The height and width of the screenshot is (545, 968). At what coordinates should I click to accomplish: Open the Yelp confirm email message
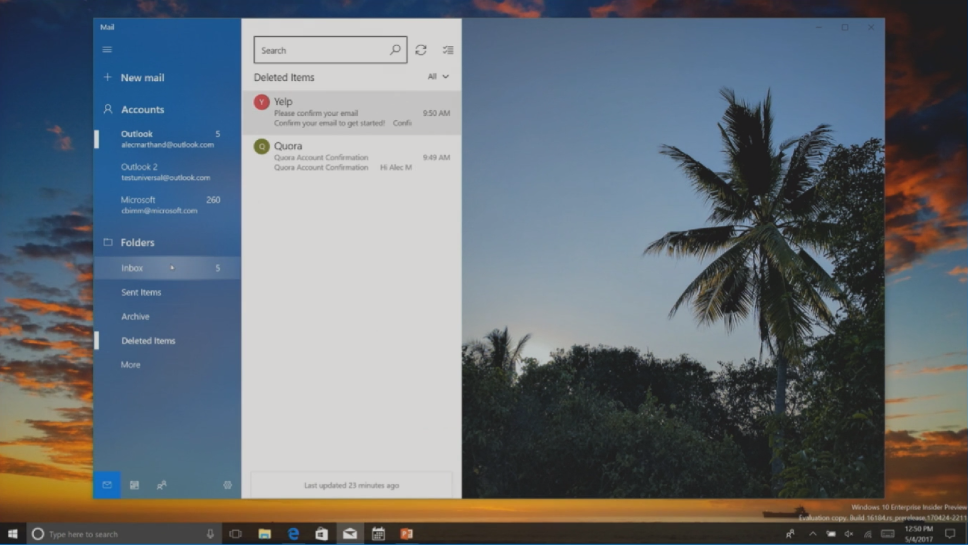351,112
